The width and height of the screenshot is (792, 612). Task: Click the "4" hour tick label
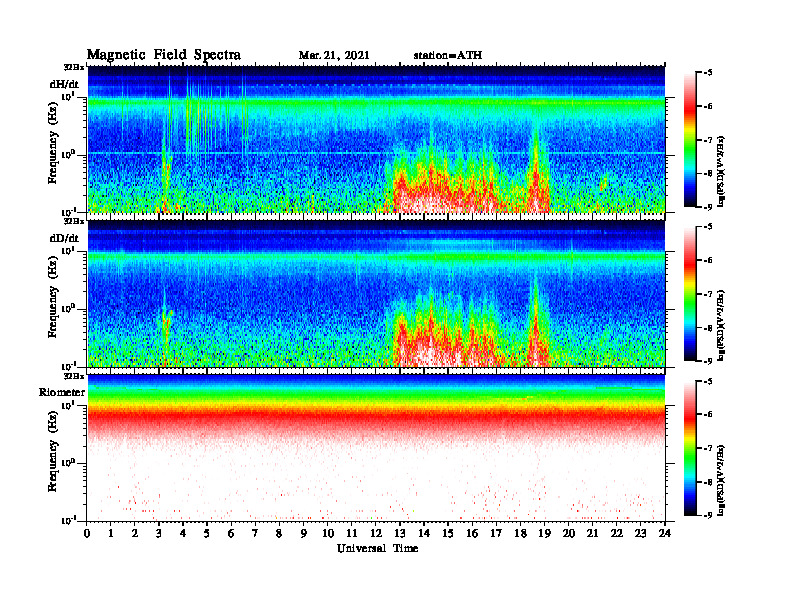tap(183, 534)
